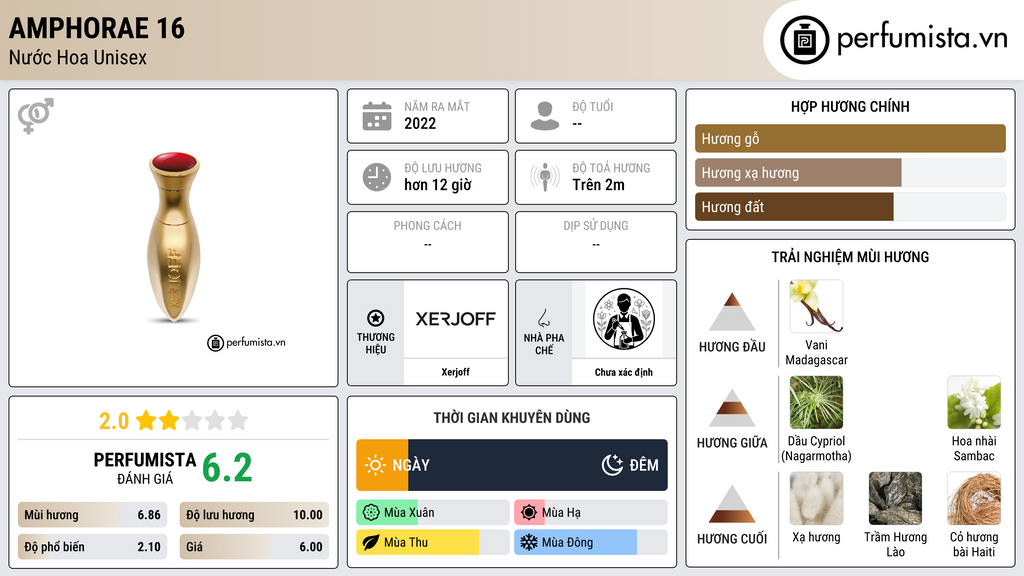Click the NGÀY day segment

383,465
